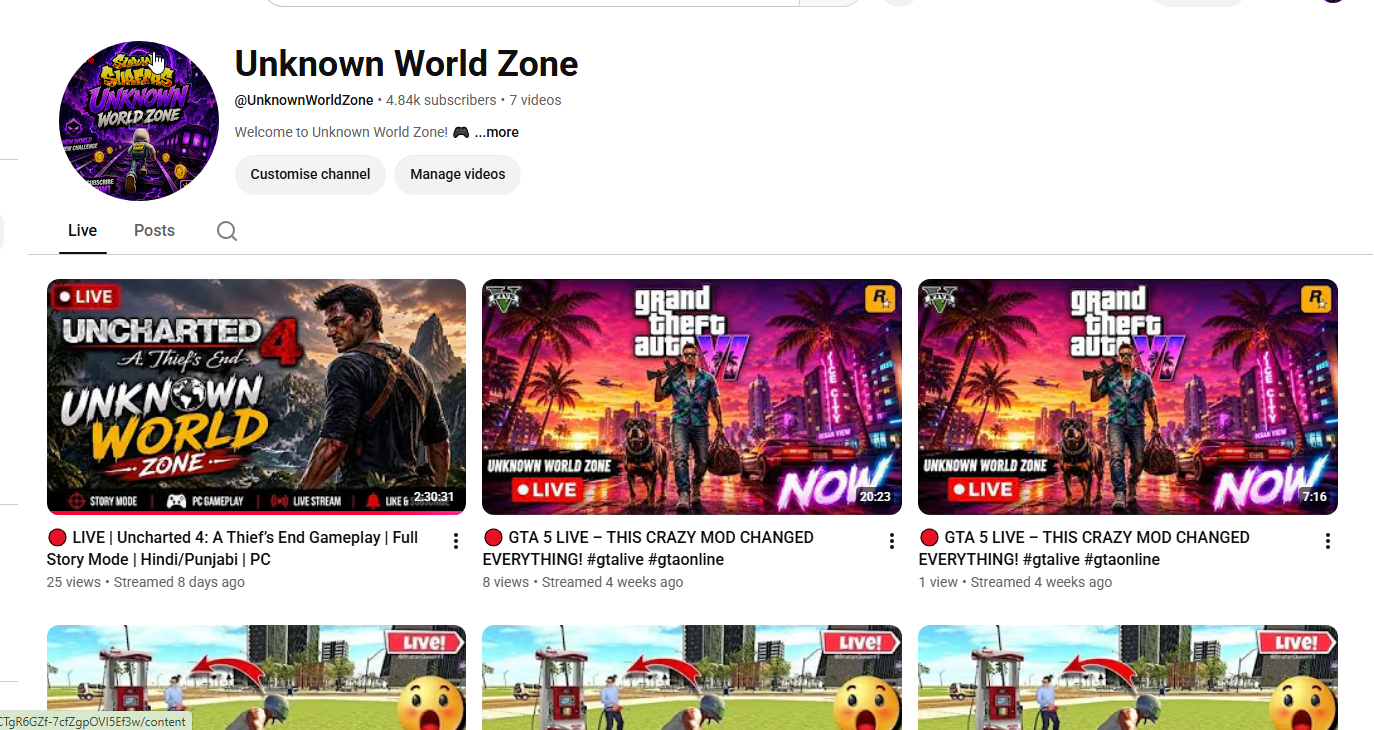Viewport: 1374px width, 730px height.
Task: Open the Uncharted 4 live stream thumbnail
Action: point(256,397)
